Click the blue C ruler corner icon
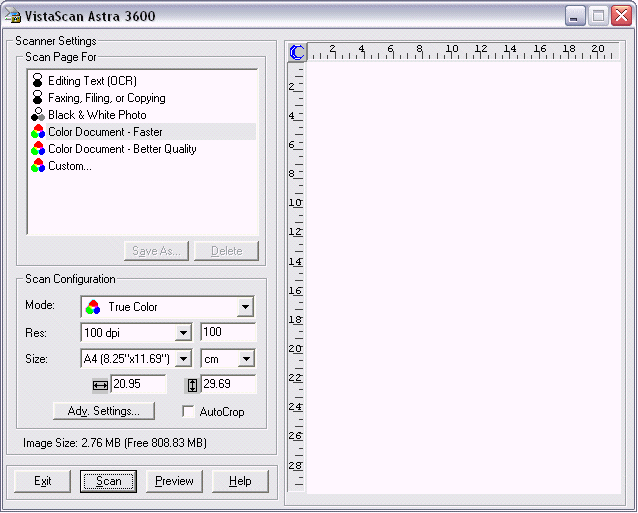The height and width of the screenshot is (513, 638). click(x=297, y=52)
